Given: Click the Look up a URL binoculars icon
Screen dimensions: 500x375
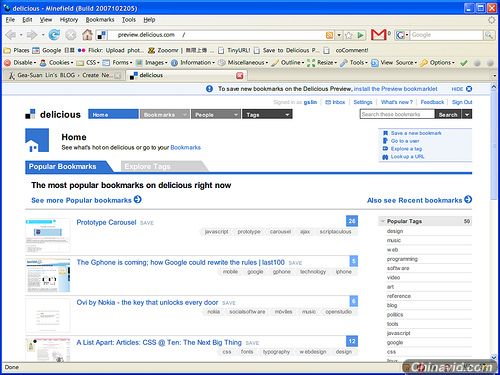Looking at the screenshot, I should [x=385, y=157].
